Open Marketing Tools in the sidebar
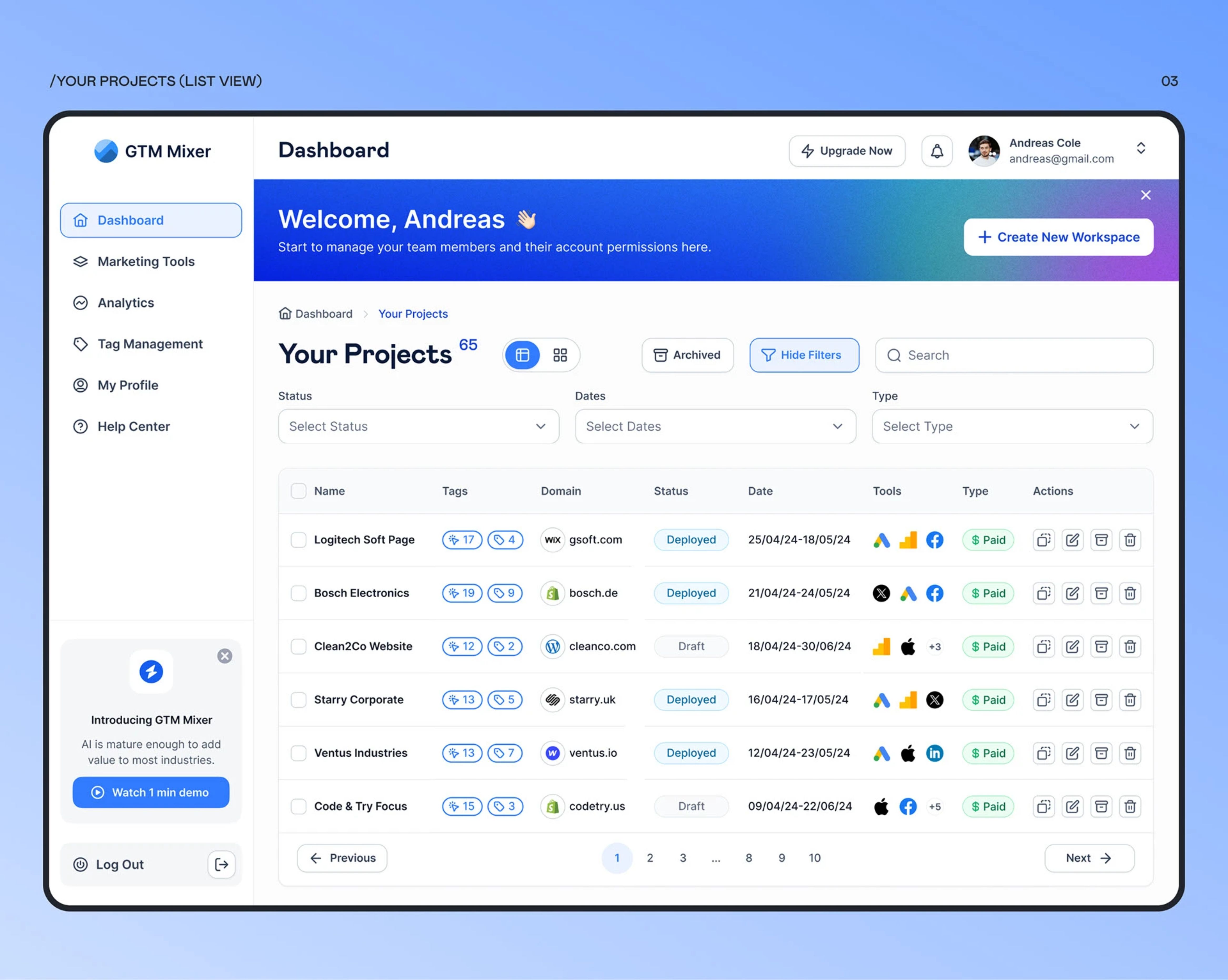 pyautogui.click(x=146, y=261)
